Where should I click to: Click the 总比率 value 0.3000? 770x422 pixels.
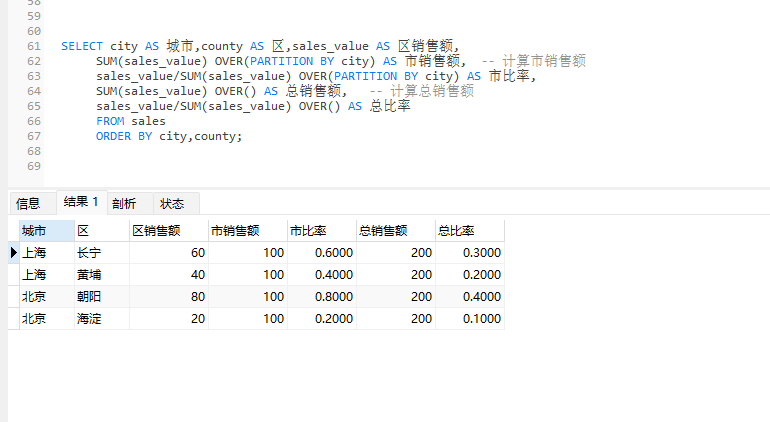(470, 253)
